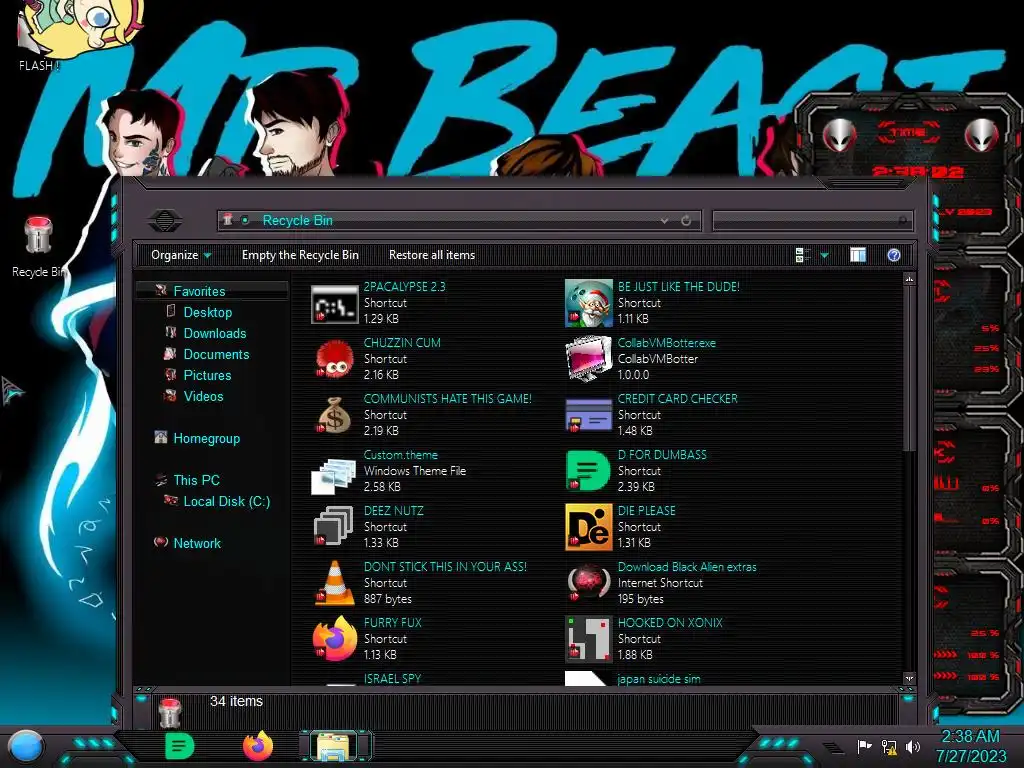Image resolution: width=1024 pixels, height=768 pixels.
Task: Open Documents in Favorites
Action: coord(216,354)
